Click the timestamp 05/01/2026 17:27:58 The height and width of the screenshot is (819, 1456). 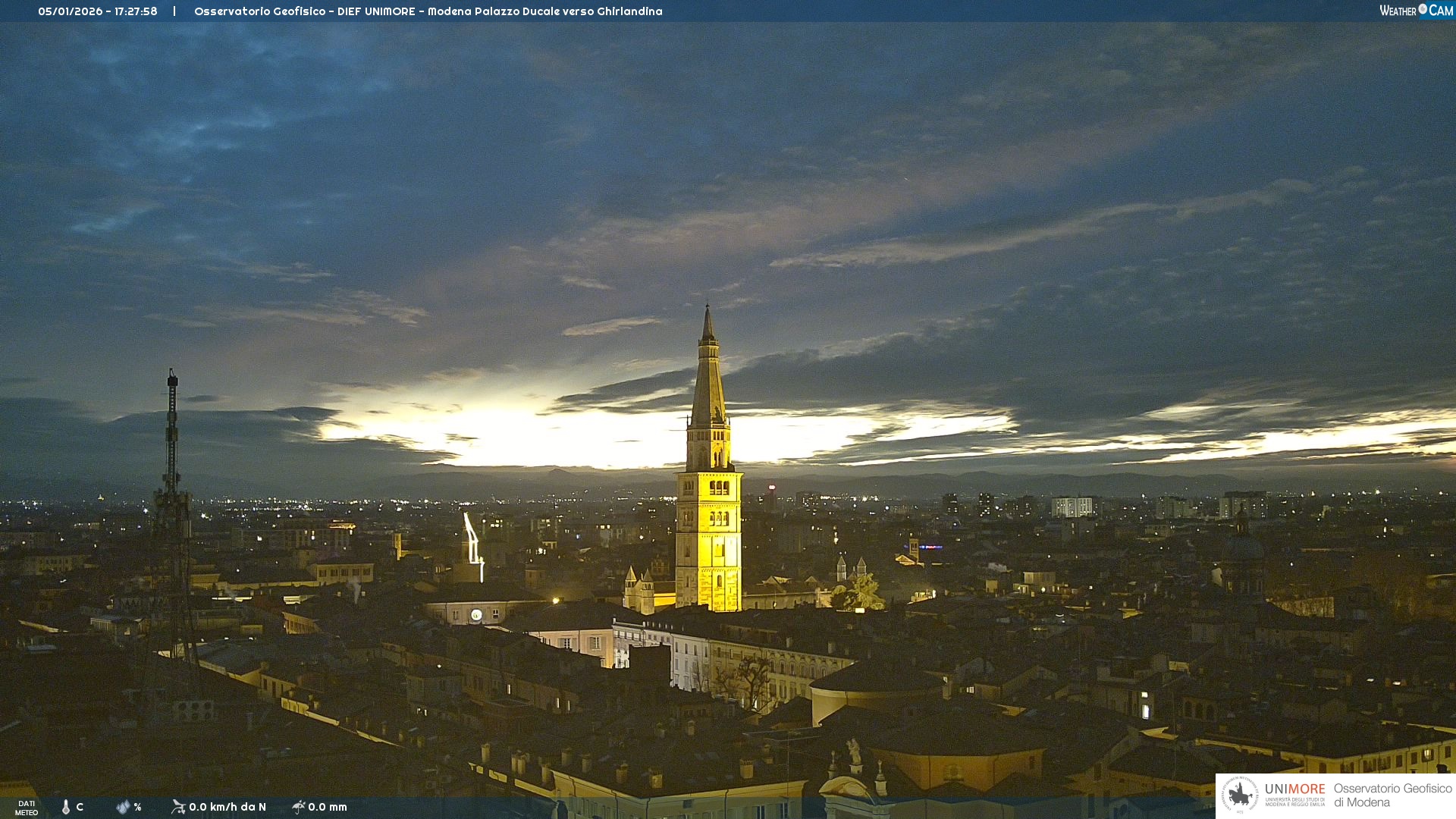pos(98,11)
